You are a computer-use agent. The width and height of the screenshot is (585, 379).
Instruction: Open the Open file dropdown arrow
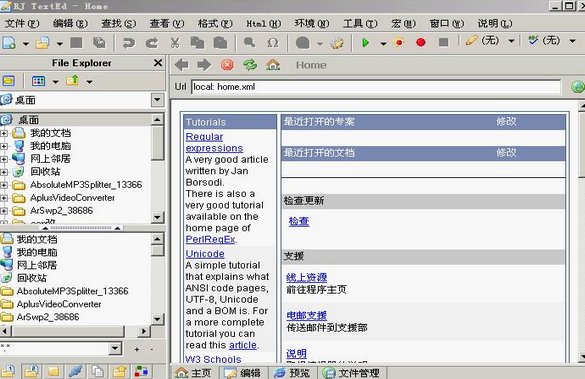pos(59,44)
